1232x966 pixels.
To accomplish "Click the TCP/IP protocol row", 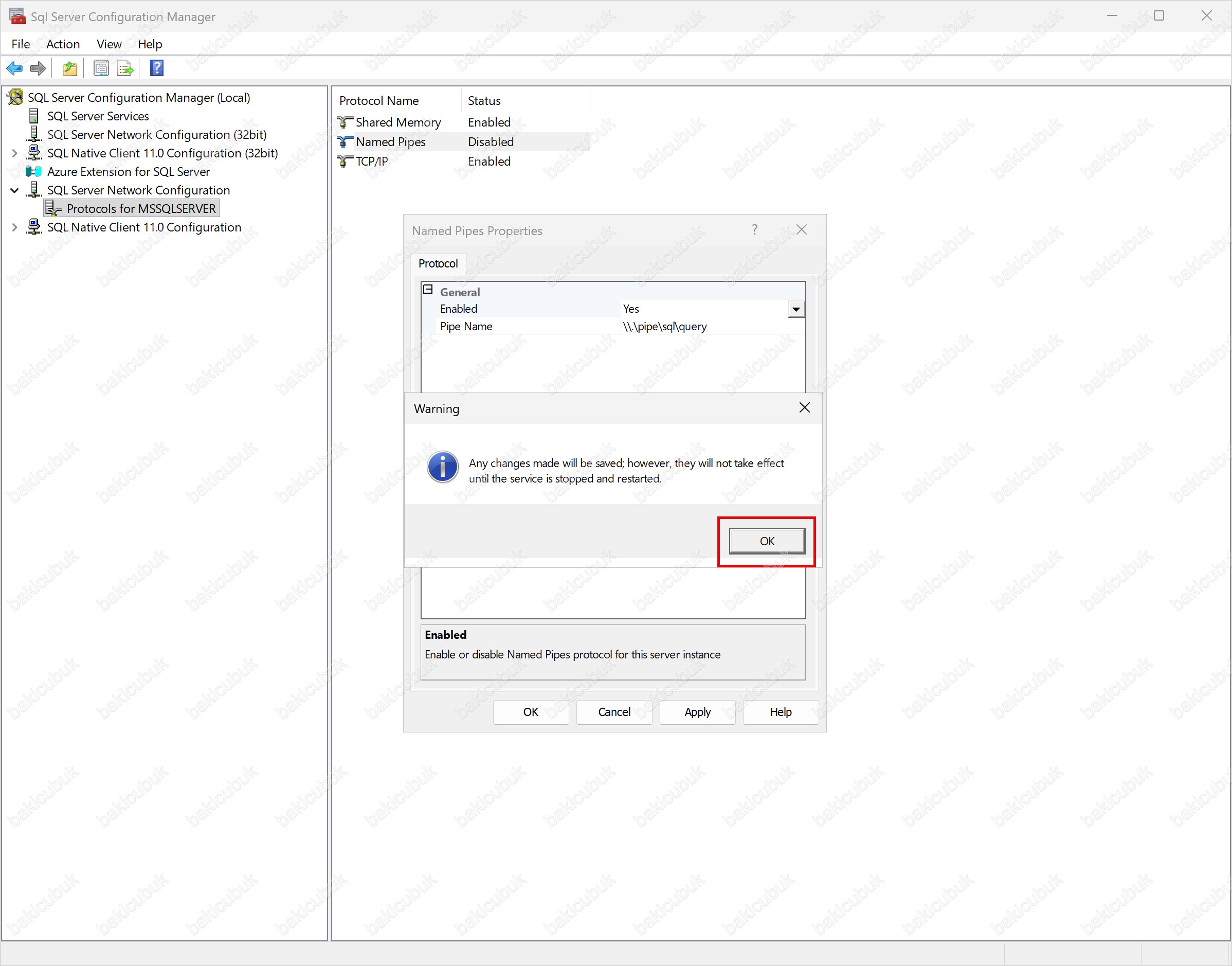I will 371,161.
